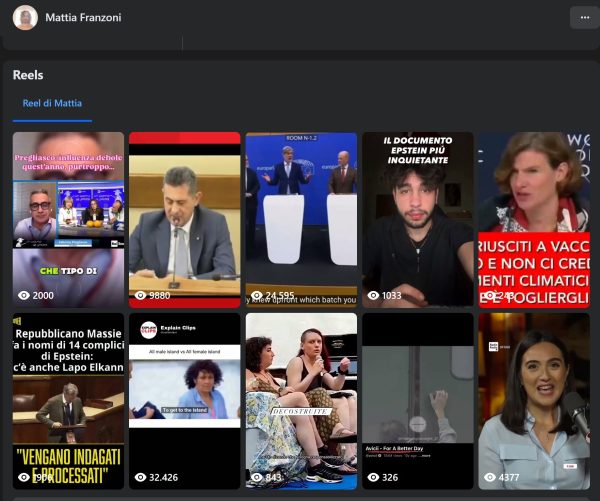
Task: Click the Explain Clips channel name
Action: tap(178, 328)
